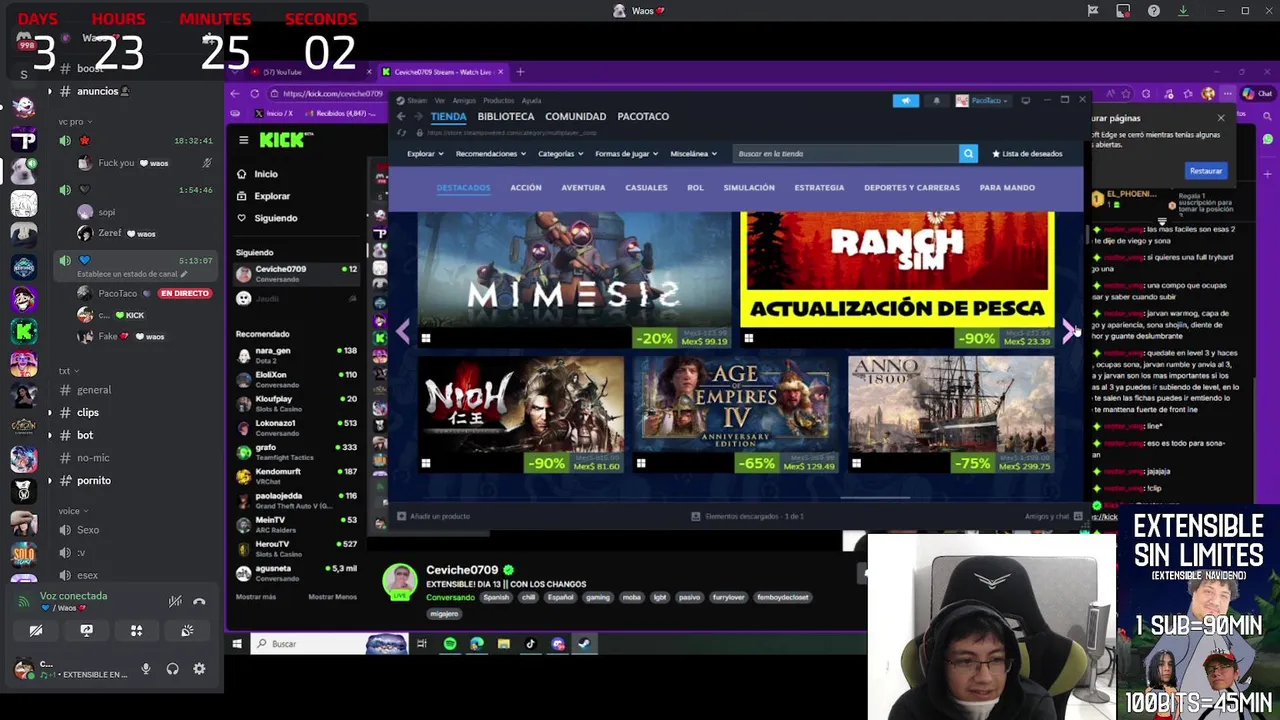Mute the Discord microphone
Image resolution: width=1280 pixels, height=720 pixels.
click(x=146, y=669)
